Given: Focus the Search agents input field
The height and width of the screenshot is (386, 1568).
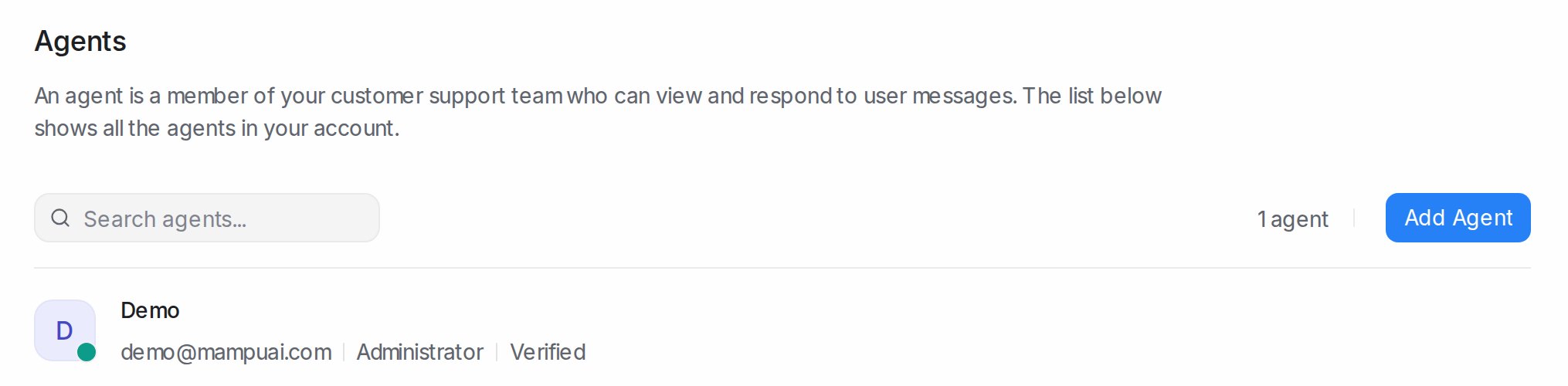Looking at the screenshot, I should pos(207,218).
